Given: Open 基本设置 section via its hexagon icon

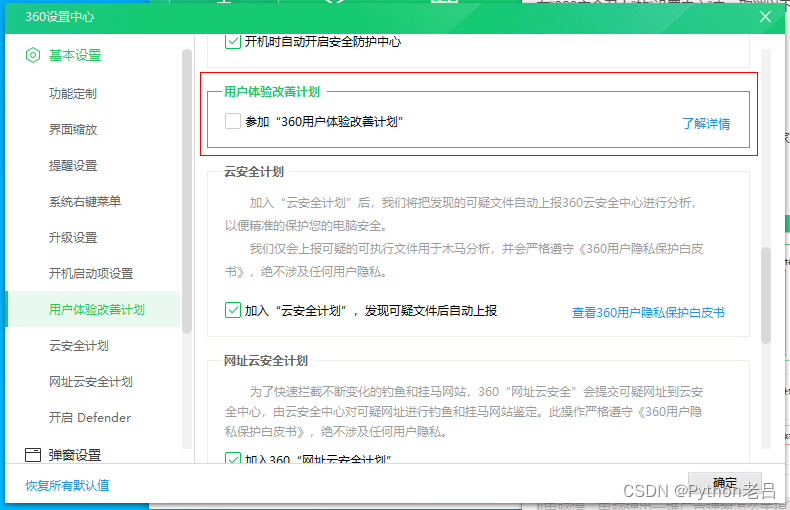Looking at the screenshot, I should point(33,55).
